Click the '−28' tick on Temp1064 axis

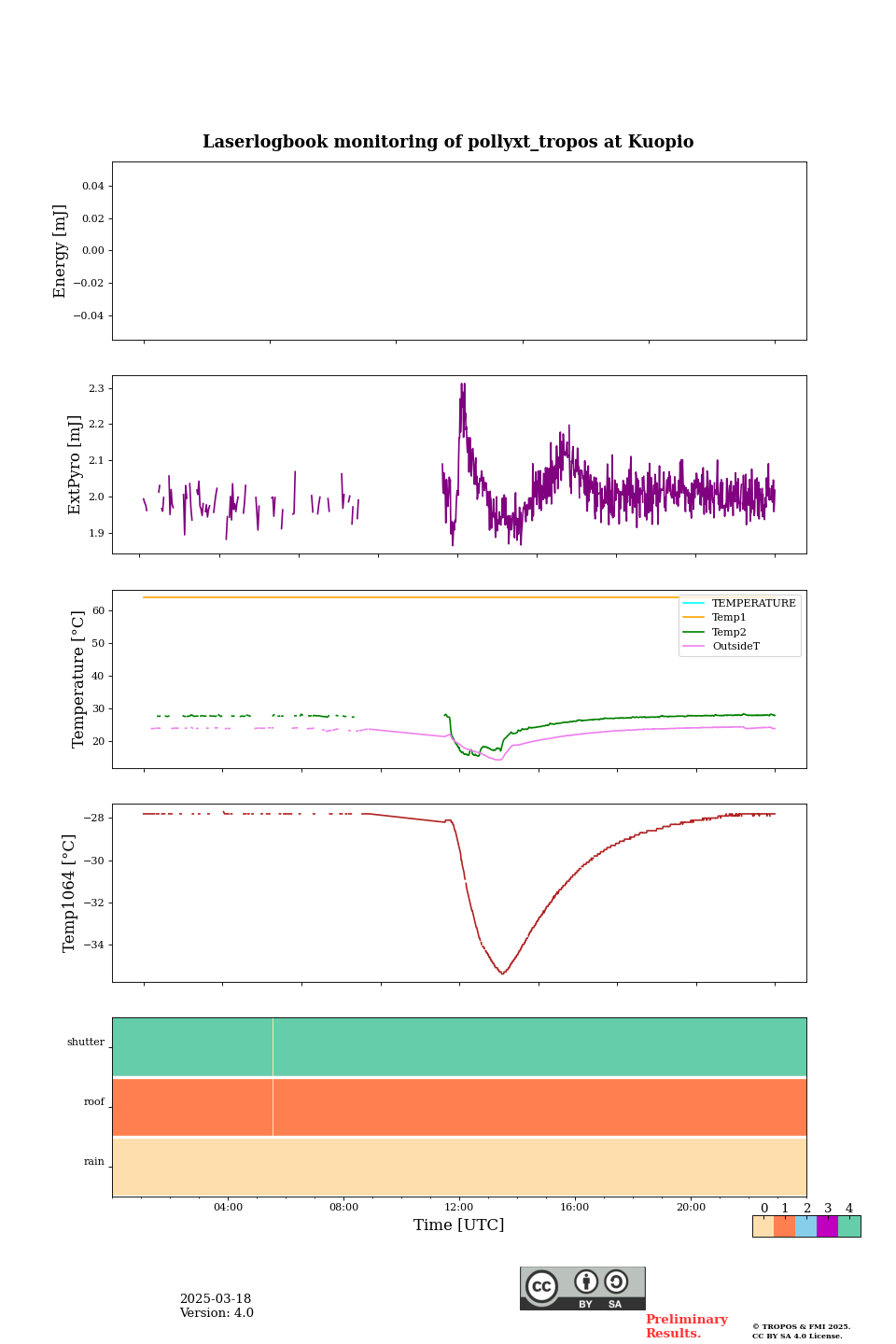tap(94, 819)
